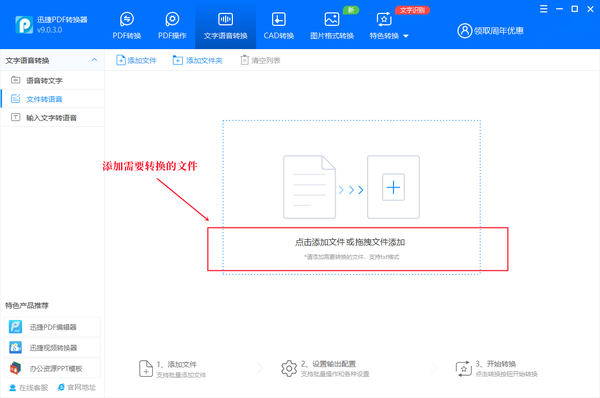The height and width of the screenshot is (398, 600).
Task: Click 点击添加文件或拖拽文件添加 text
Action: (x=350, y=242)
